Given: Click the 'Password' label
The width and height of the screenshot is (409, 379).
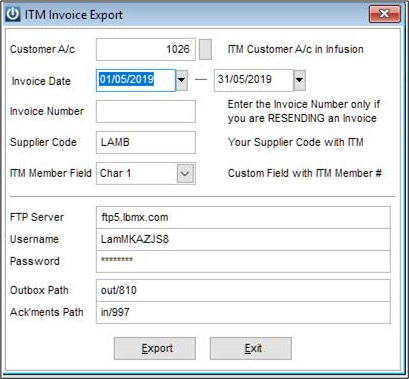Looking at the screenshot, I should 35,261.
